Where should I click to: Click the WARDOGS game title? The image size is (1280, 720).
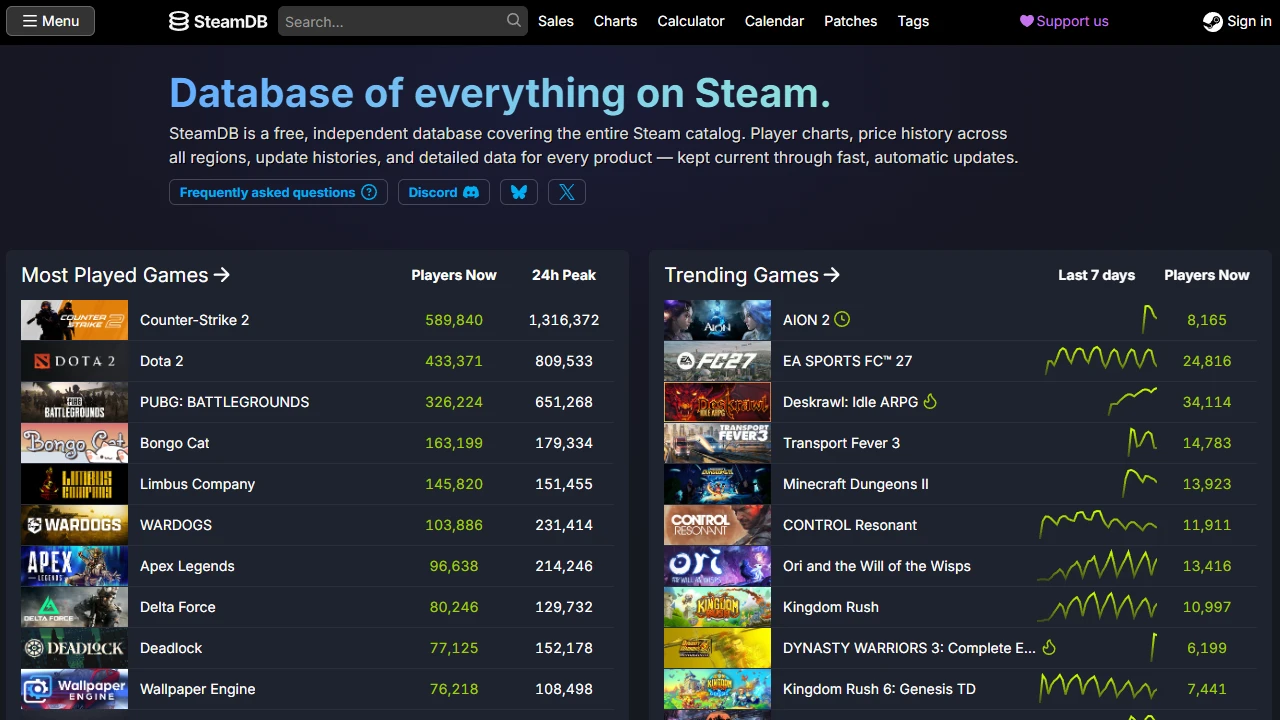tap(176, 525)
